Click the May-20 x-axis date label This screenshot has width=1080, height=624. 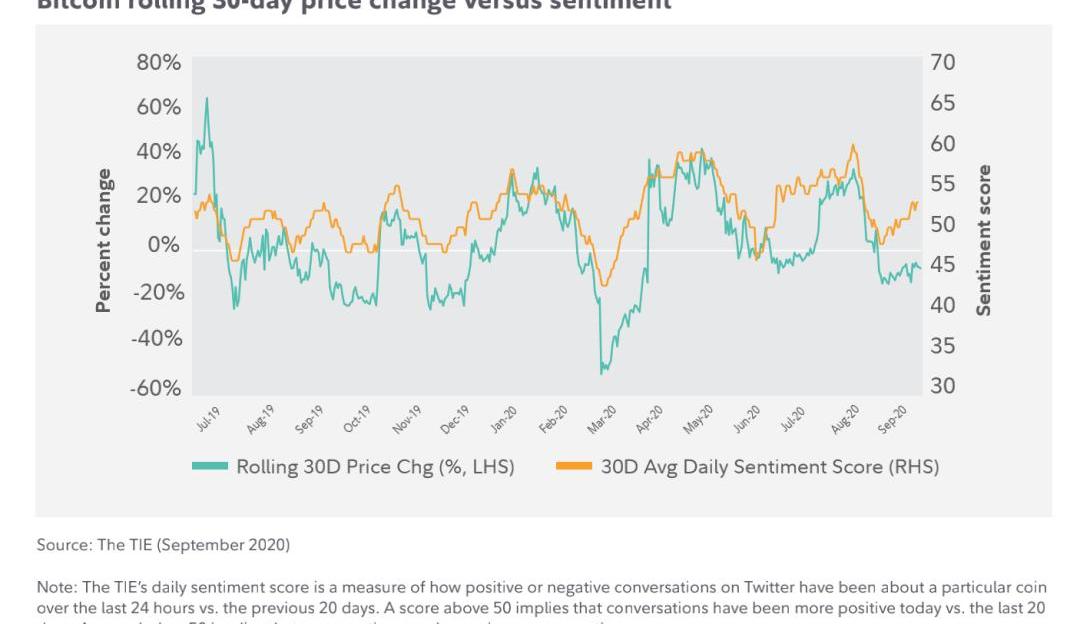pyautogui.click(x=698, y=420)
